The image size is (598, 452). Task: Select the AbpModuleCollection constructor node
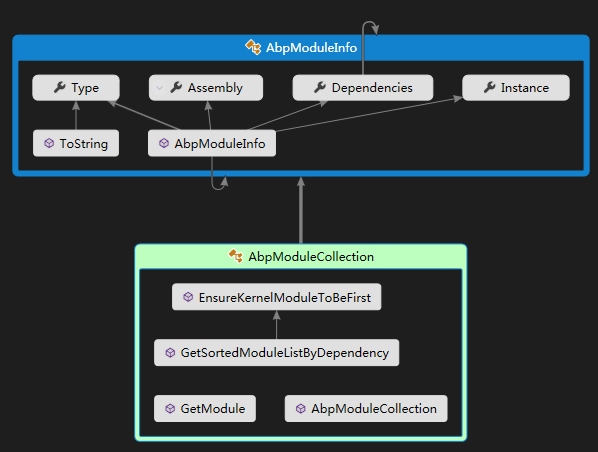[366, 409]
